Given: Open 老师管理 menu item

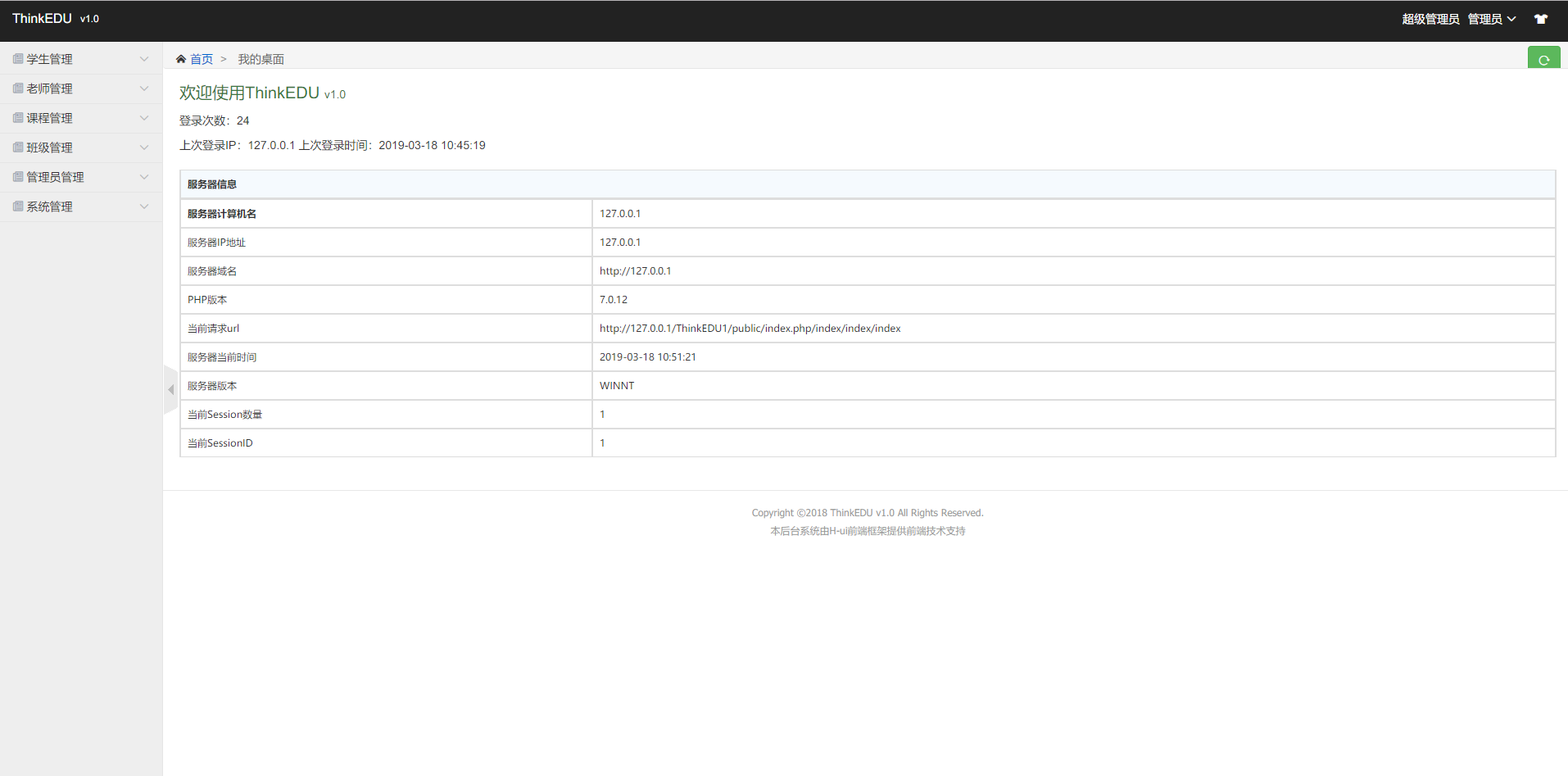Looking at the screenshot, I should pyautogui.click(x=81, y=88).
